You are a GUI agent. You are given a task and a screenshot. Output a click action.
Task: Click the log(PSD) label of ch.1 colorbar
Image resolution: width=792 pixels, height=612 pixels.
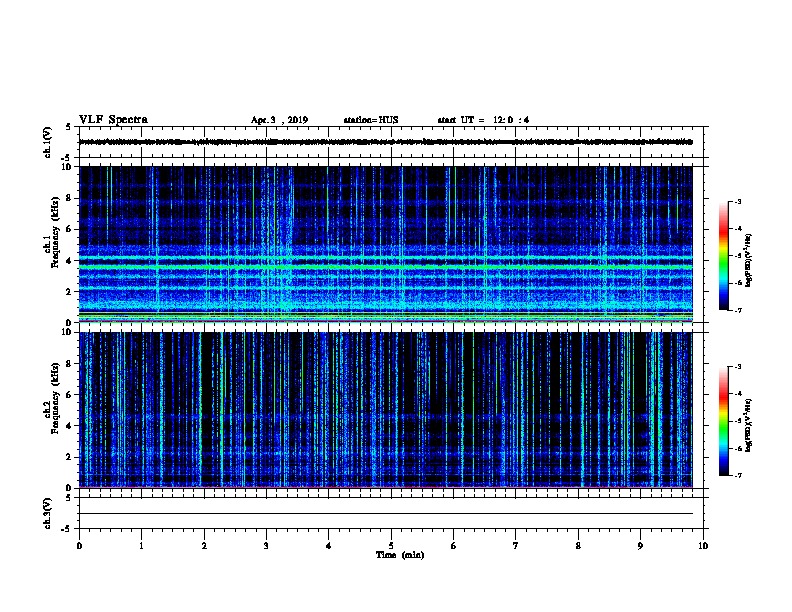coord(748,260)
